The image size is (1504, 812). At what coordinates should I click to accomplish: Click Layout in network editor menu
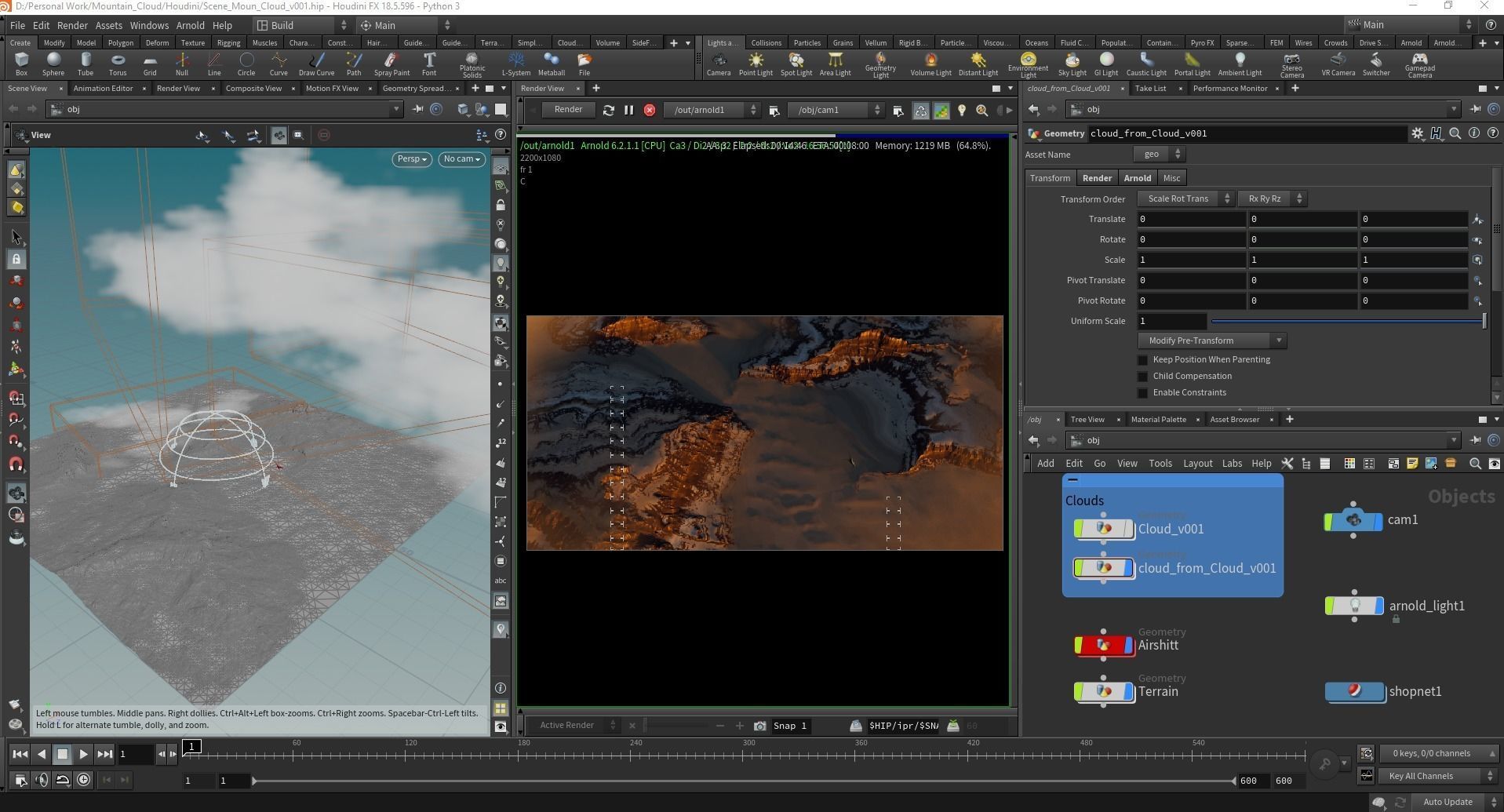coord(1197,464)
